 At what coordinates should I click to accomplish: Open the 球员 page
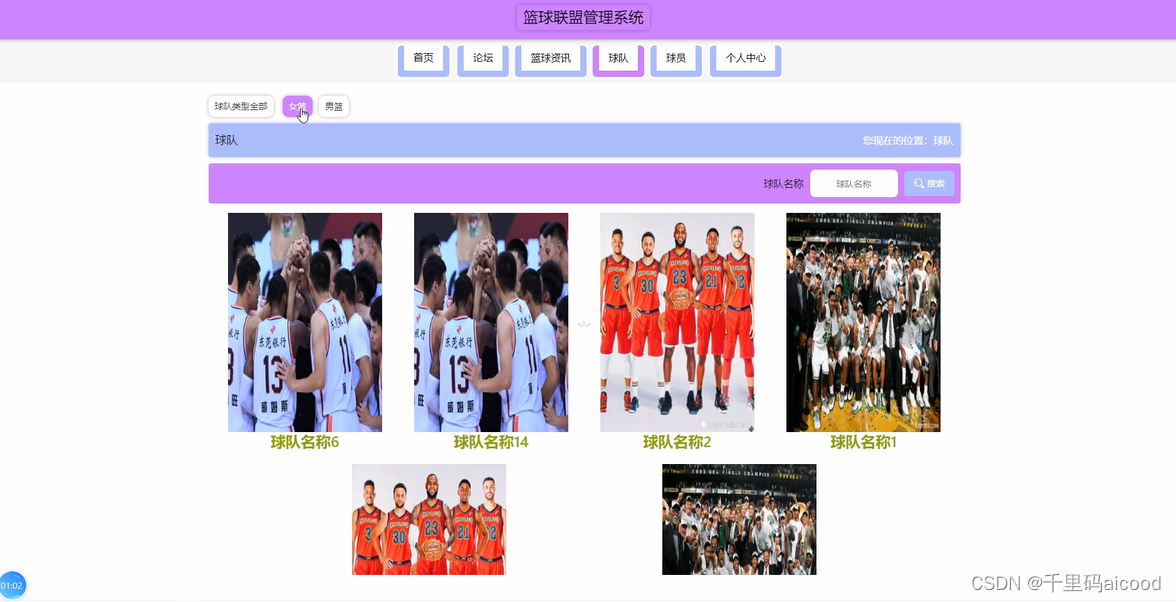click(x=676, y=59)
